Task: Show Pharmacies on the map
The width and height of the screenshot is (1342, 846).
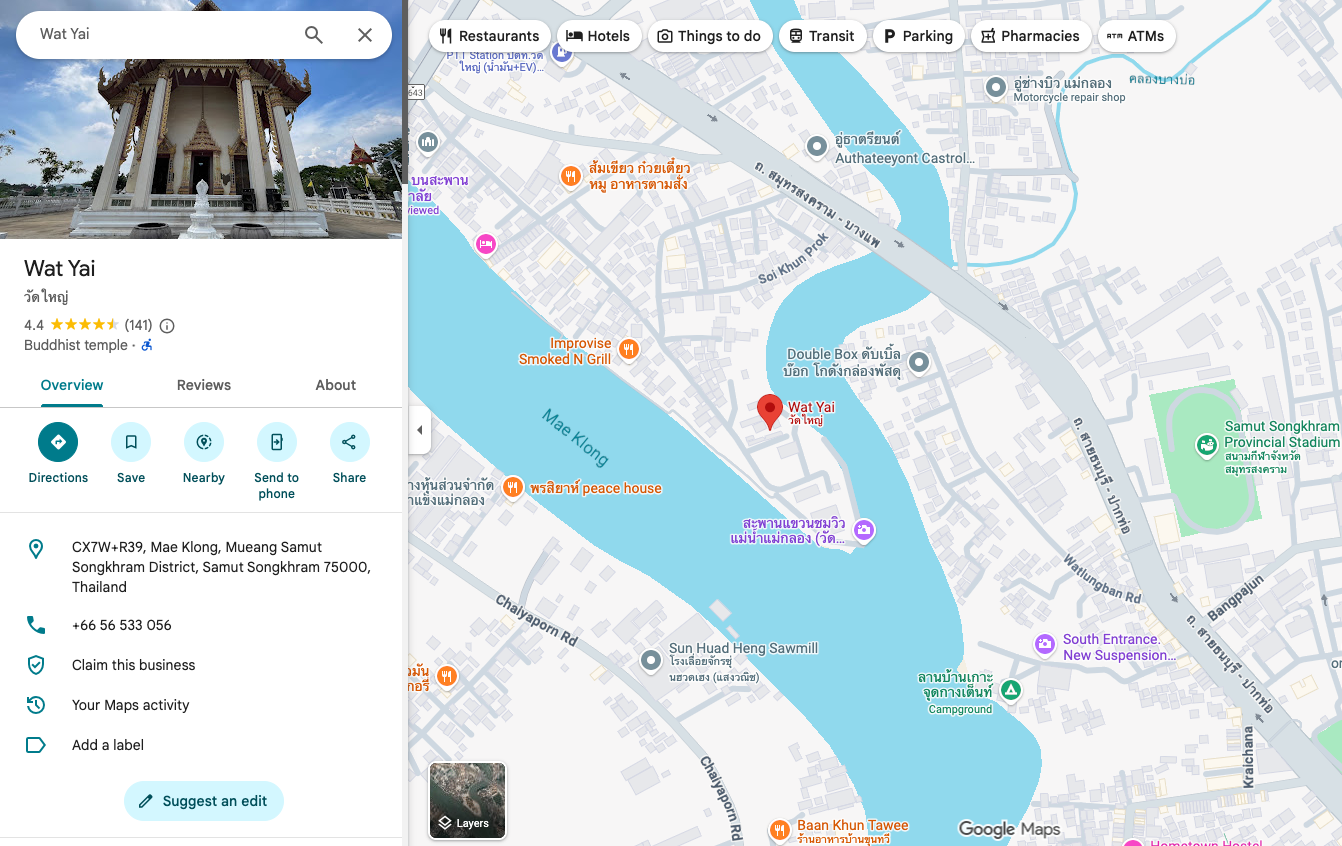Action: click(1030, 36)
